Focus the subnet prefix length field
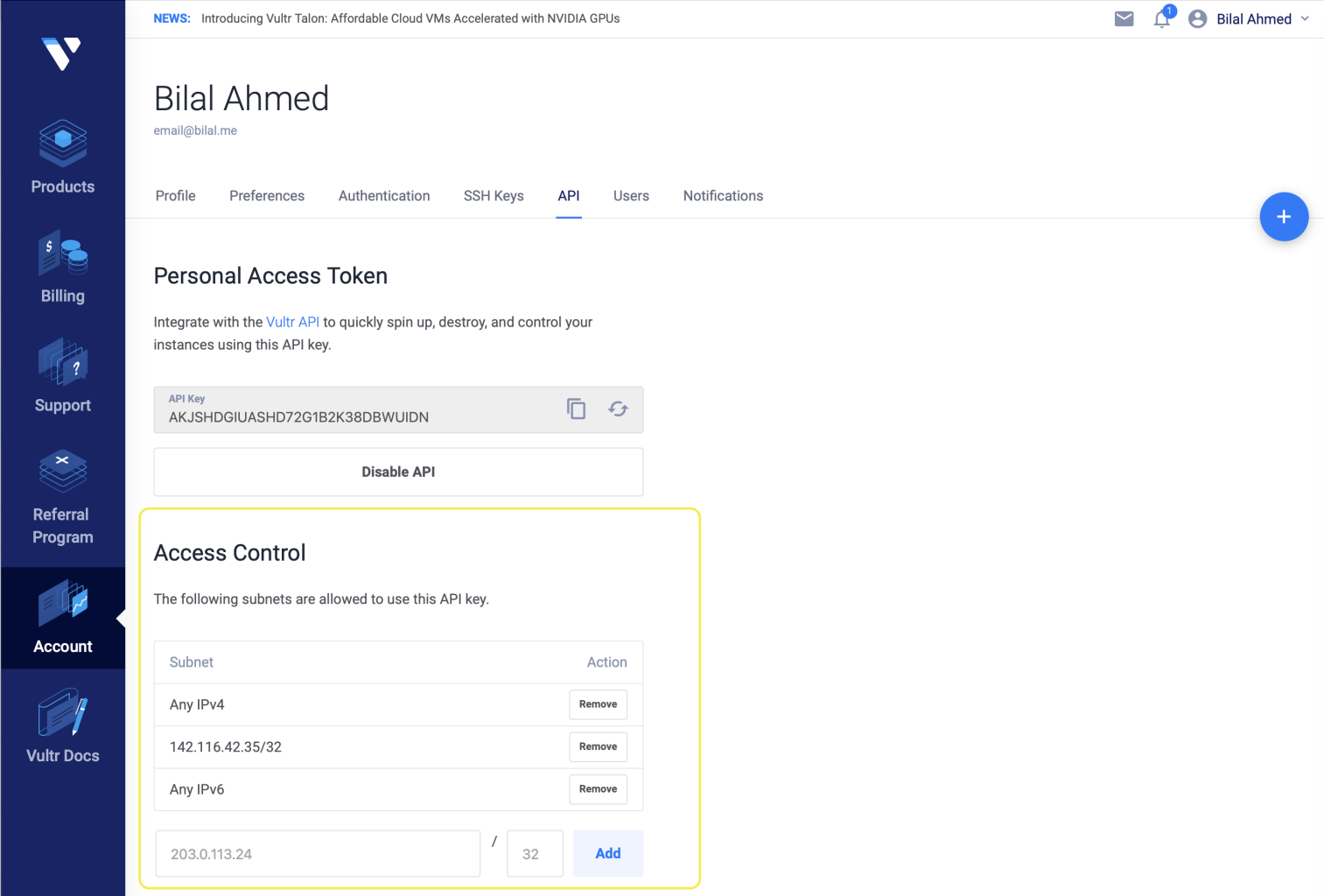1324x896 pixels. coord(535,854)
